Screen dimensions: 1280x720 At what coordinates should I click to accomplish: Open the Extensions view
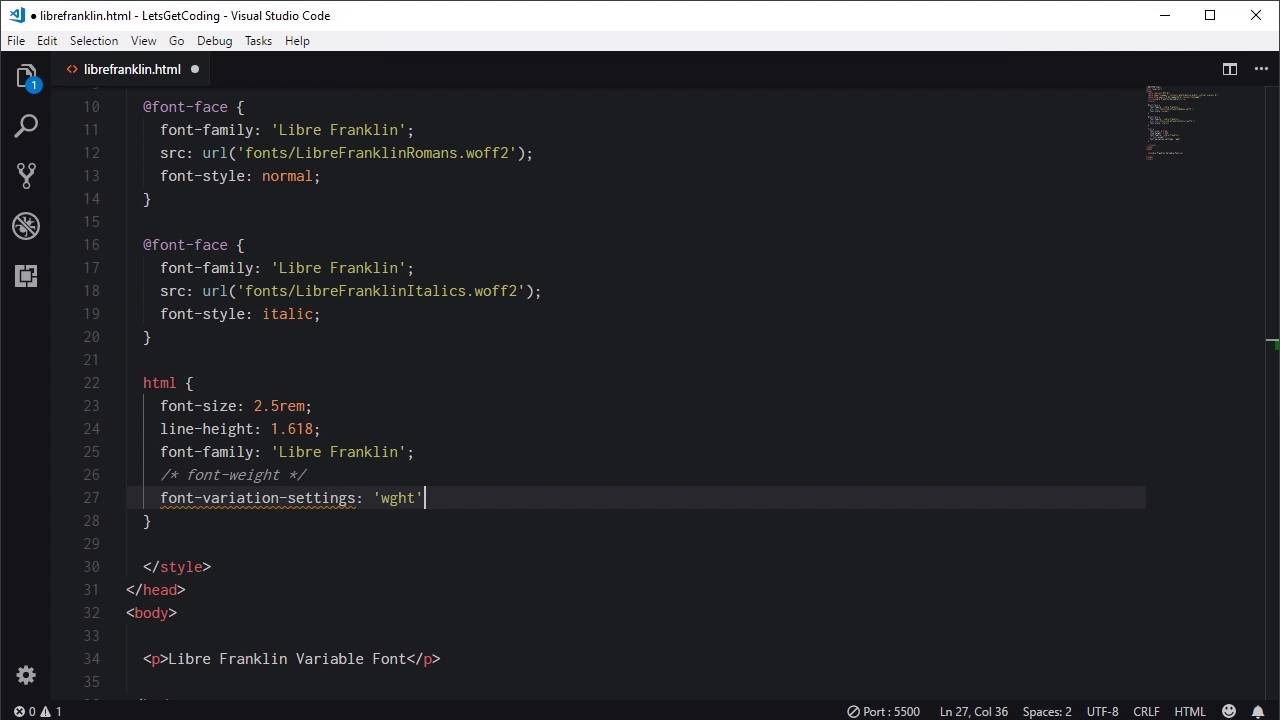coord(27,275)
